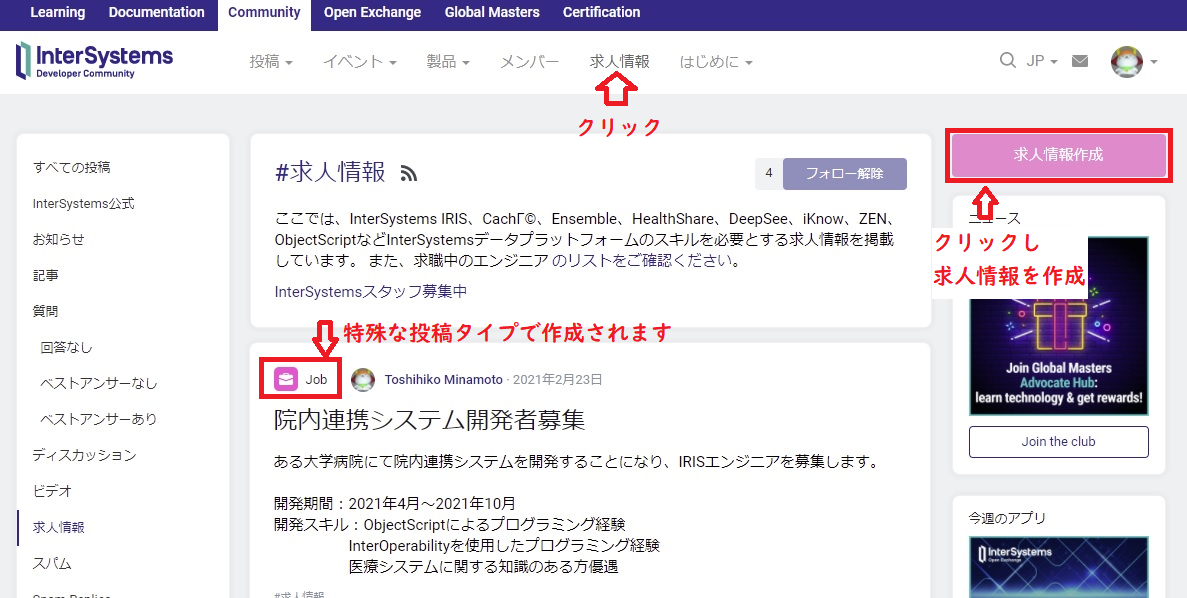Image resolution: width=1187 pixels, height=598 pixels.
Task: Click the 求人情報作成 button
Action: coord(1058,155)
